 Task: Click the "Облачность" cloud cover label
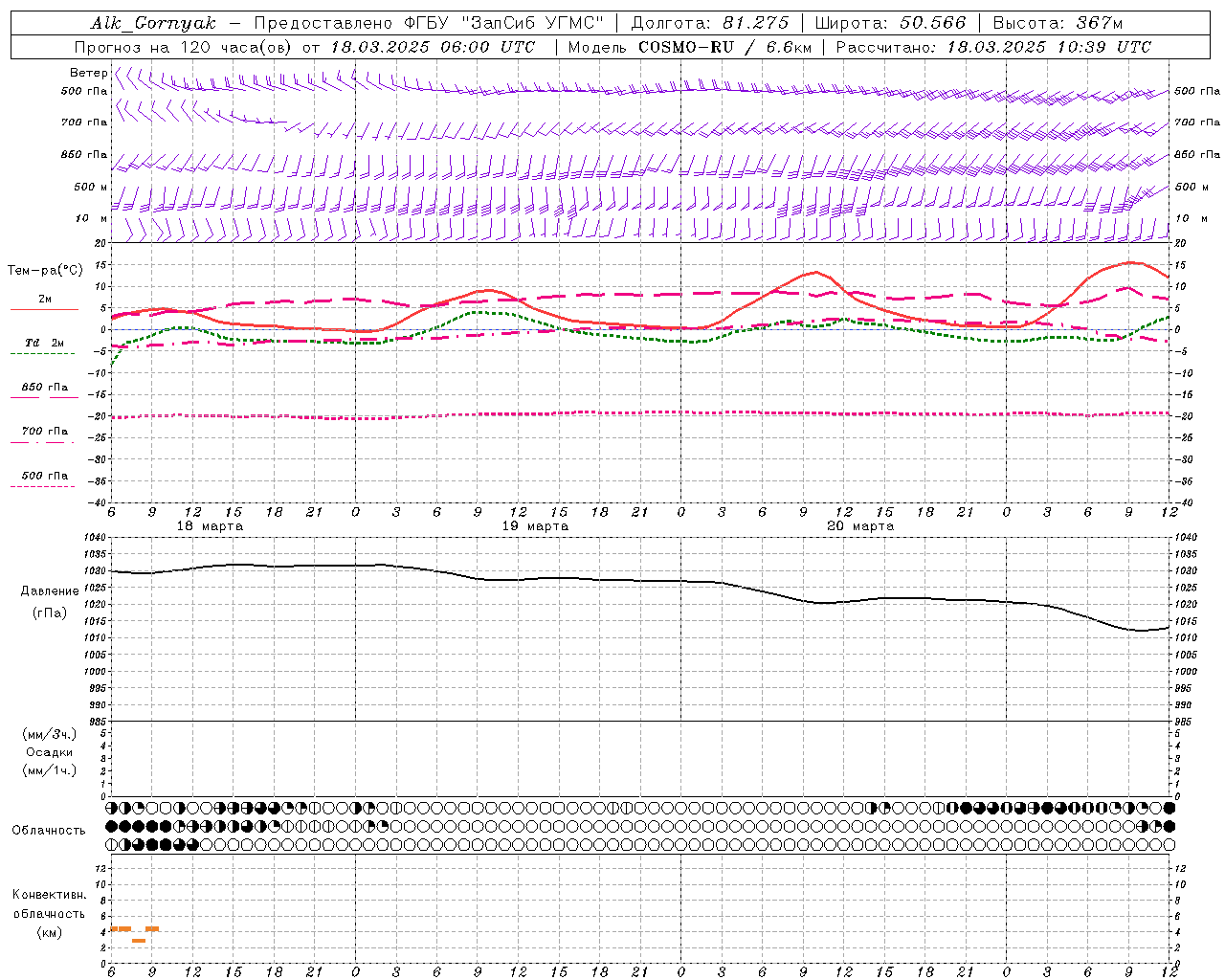click(x=49, y=831)
